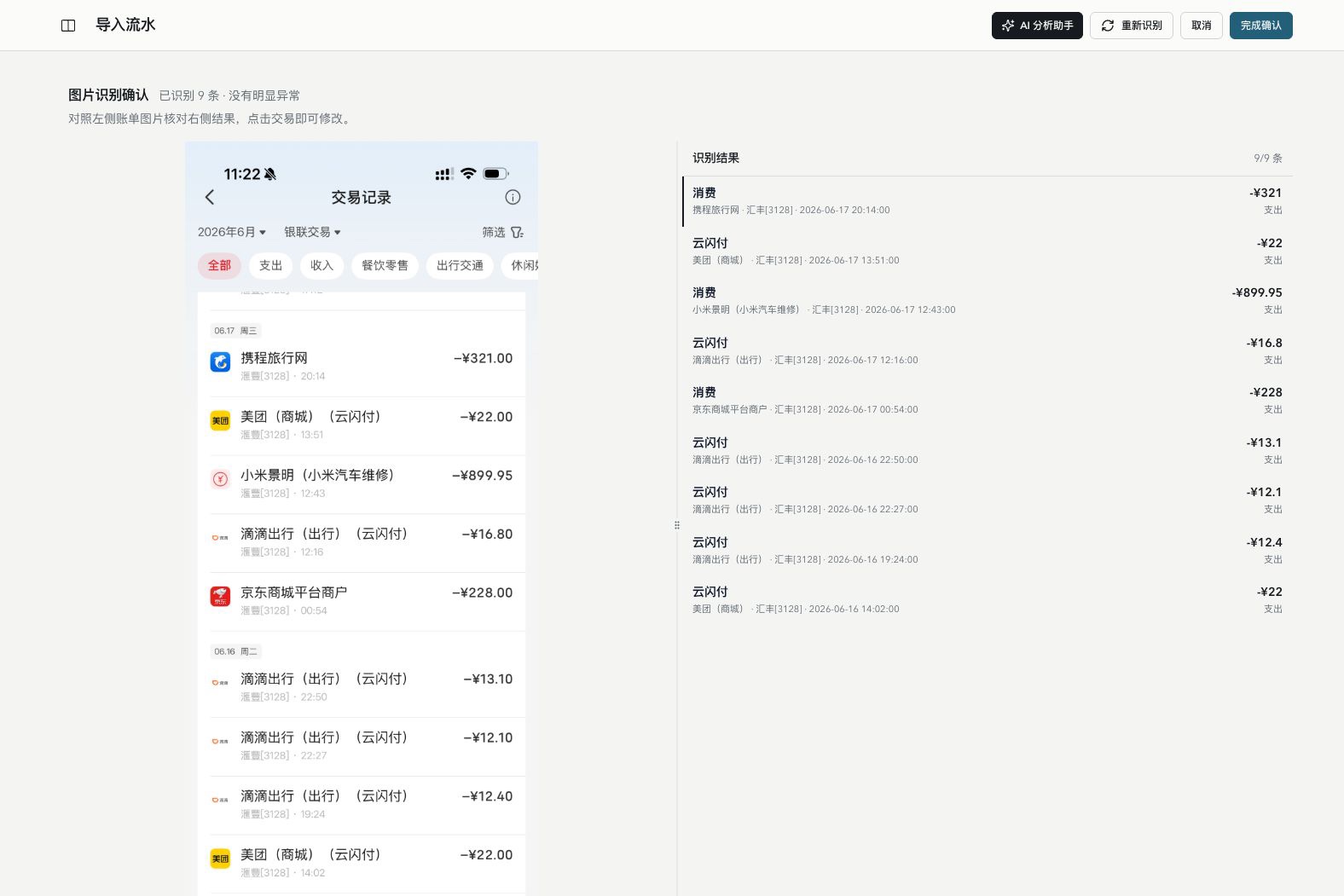
Task: Click the 美团（商城）13:51 merchant icon
Action: [220, 421]
